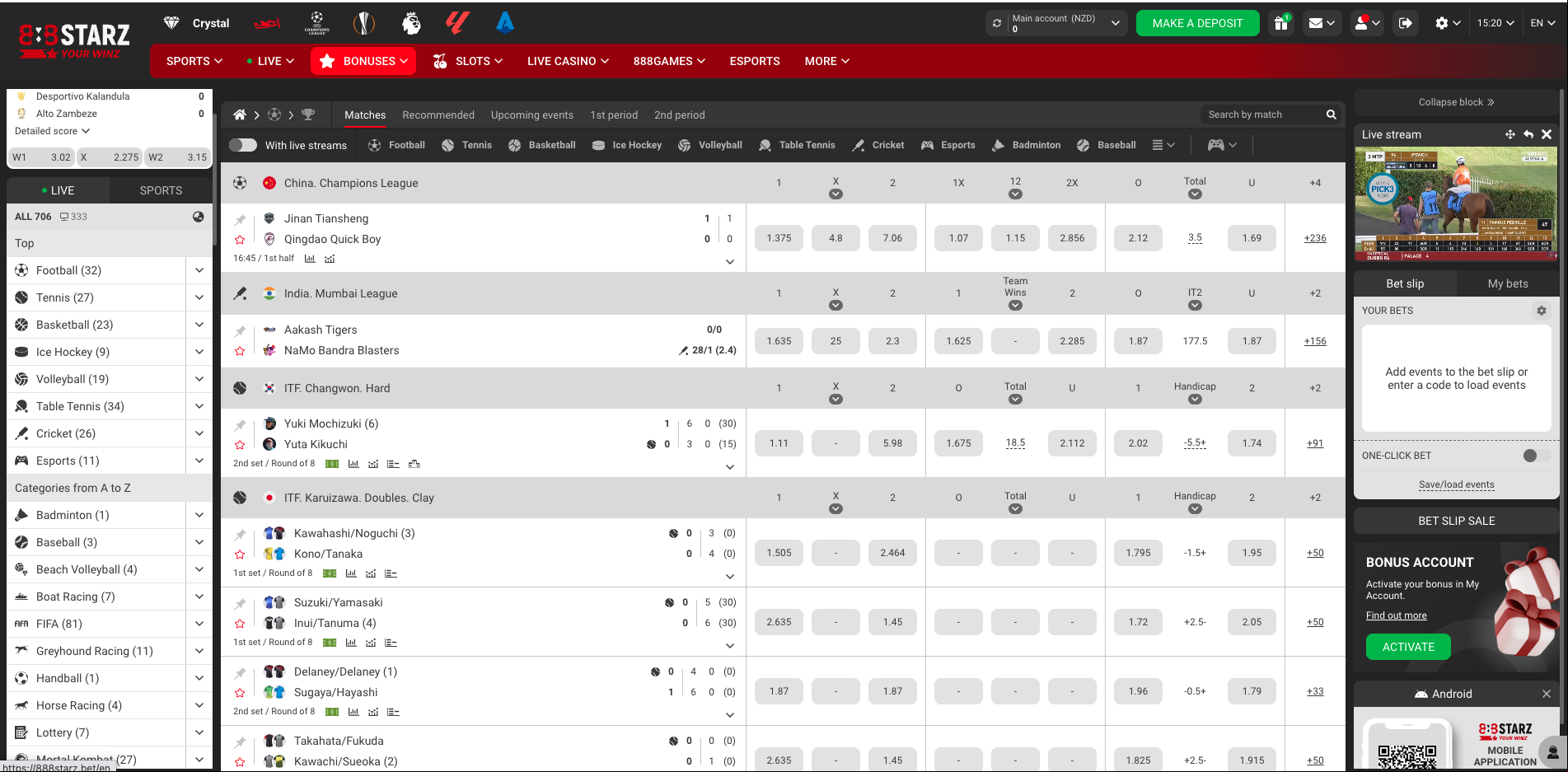Pin the Jinan Tiansheng match
This screenshot has height=772, width=1568.
tap(240, 220)
